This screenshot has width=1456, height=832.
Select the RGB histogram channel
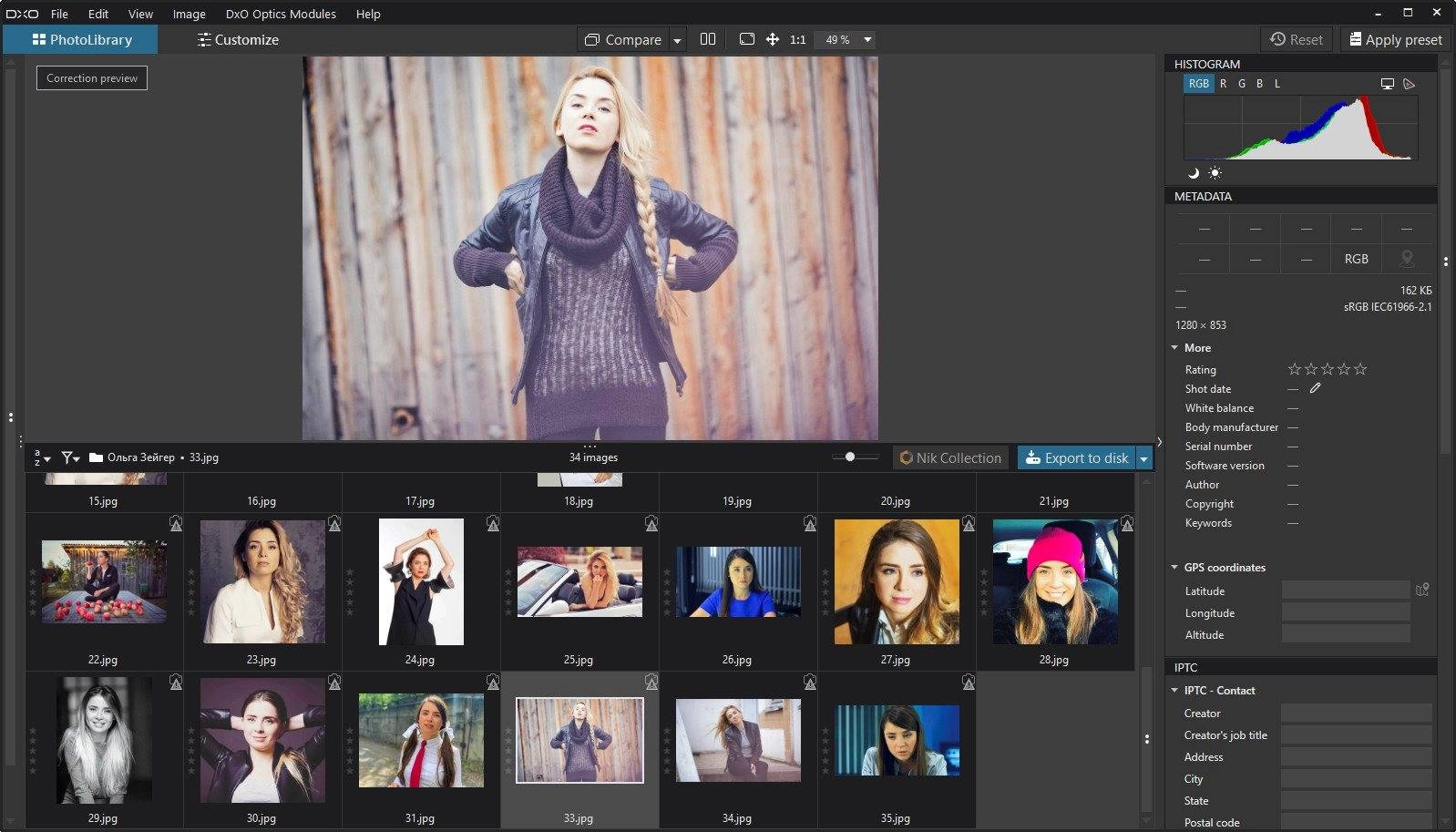tap(1198, 84)
